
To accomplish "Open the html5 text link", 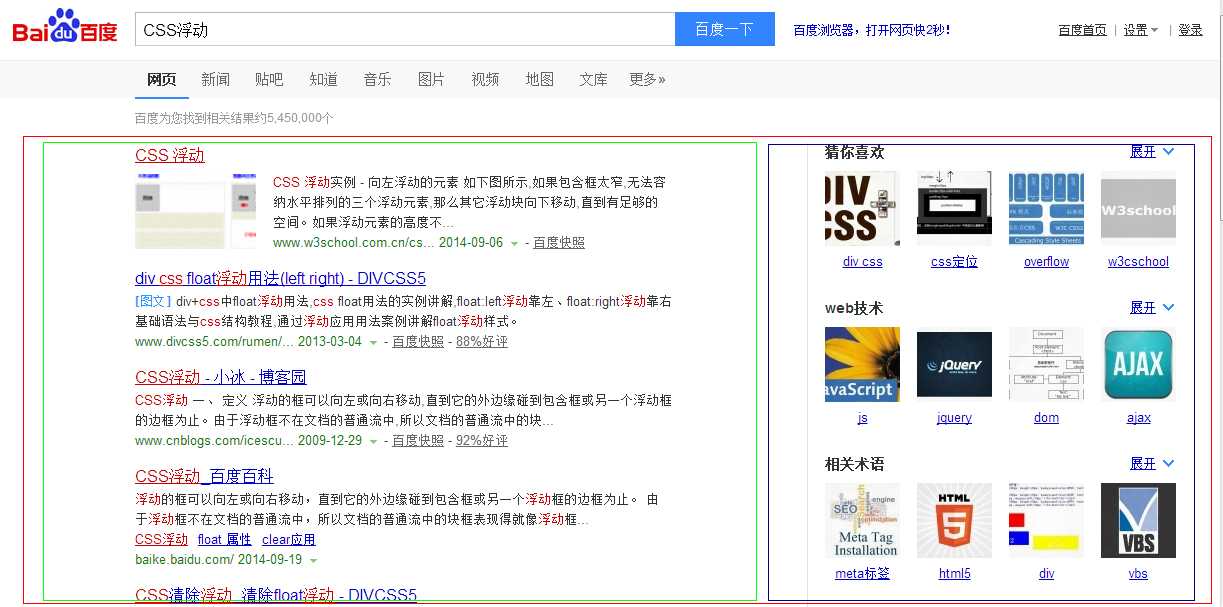I will coord(954,574).
